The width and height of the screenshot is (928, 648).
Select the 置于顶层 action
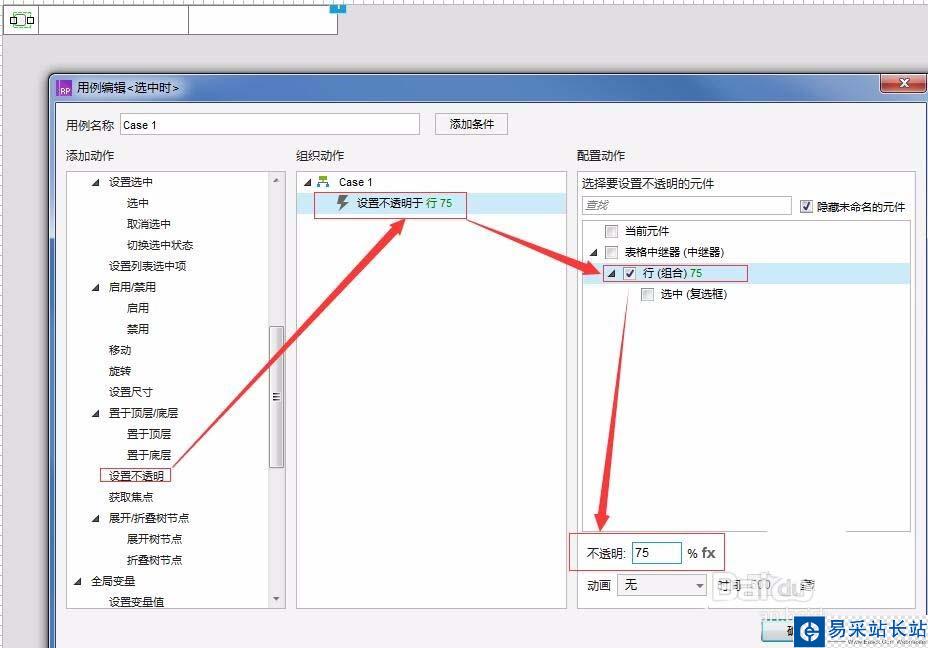coord(149,434)
